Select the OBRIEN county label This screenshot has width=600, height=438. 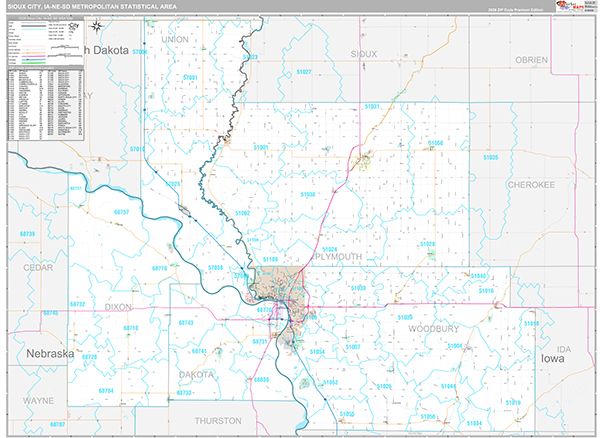point(531,60)
